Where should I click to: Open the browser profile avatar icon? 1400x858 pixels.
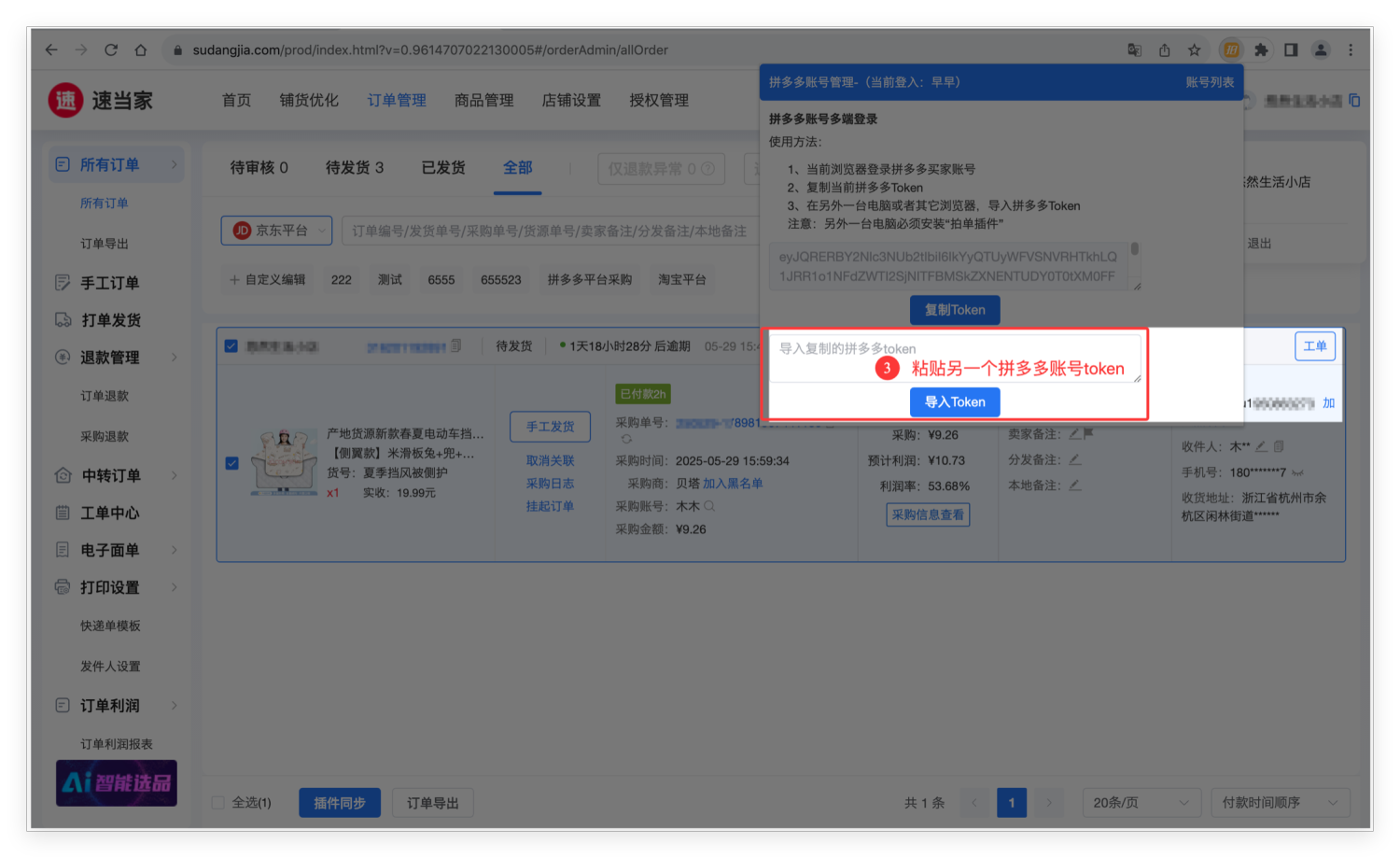click(1321, 50)
